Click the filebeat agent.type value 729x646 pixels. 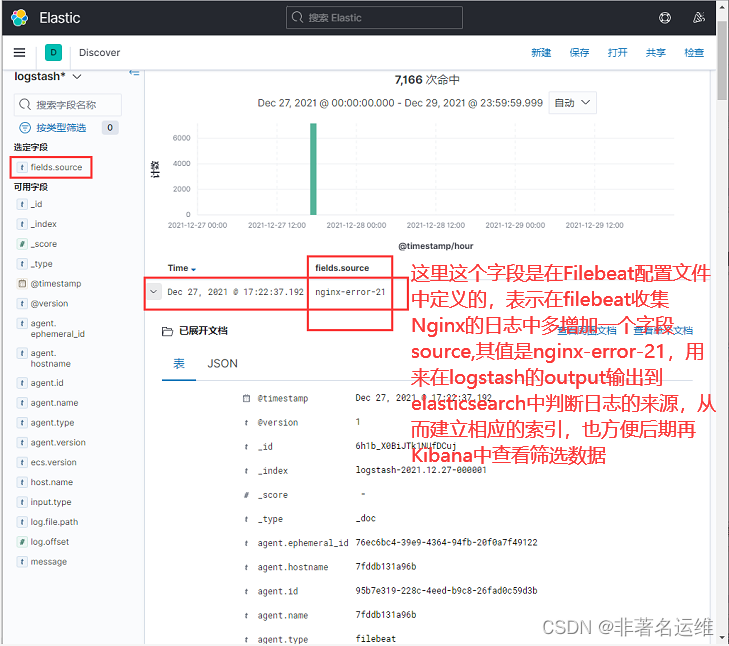376,639
